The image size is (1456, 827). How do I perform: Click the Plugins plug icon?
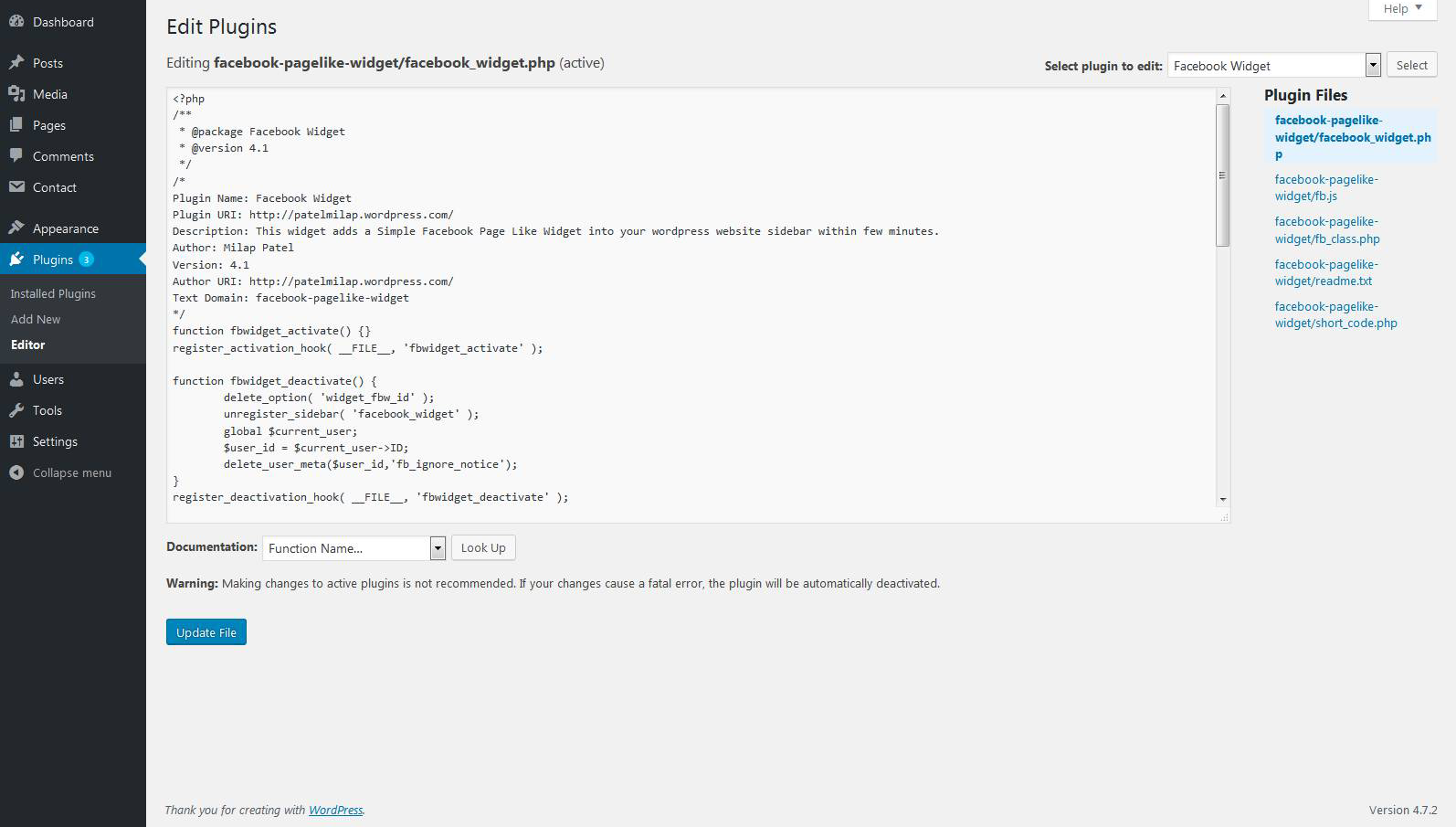pyautogui.click(x=16, y=260)
